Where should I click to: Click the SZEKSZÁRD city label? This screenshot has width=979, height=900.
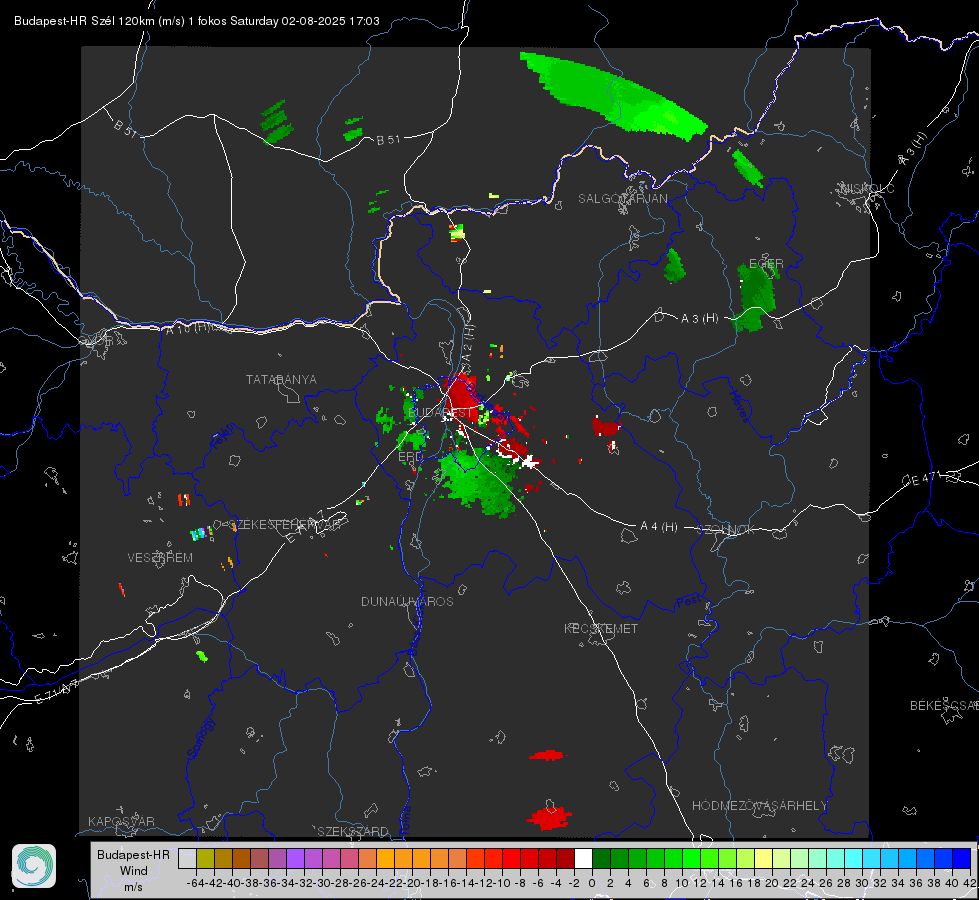pyautogui.click(x=353, y=831)
